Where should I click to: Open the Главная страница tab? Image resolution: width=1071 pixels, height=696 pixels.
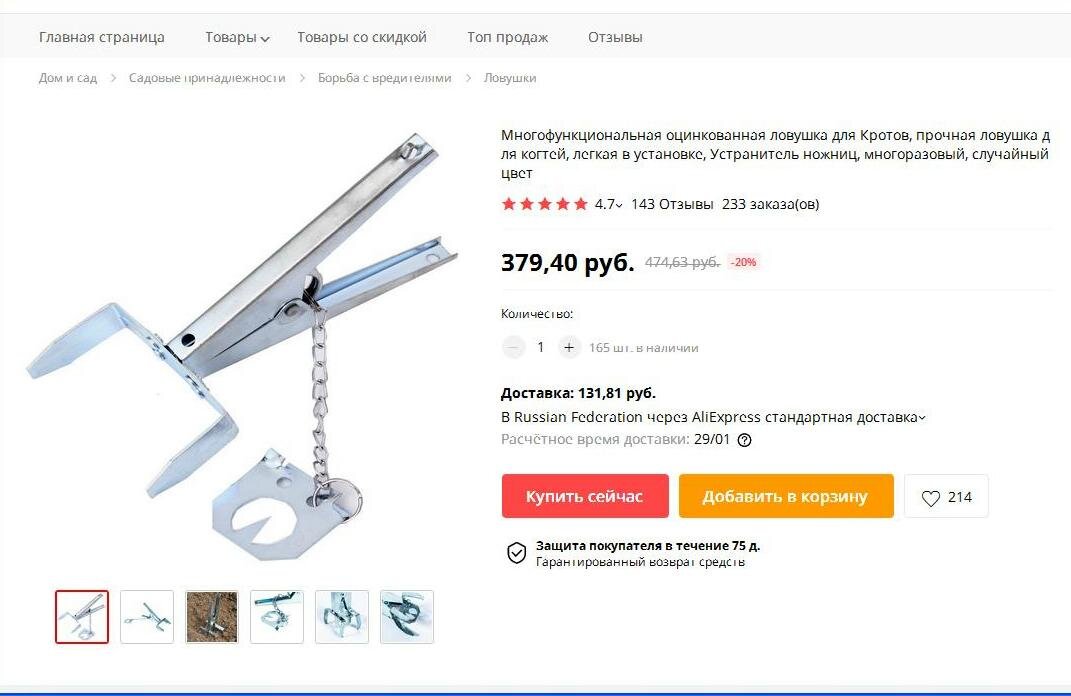pos(102,38)
